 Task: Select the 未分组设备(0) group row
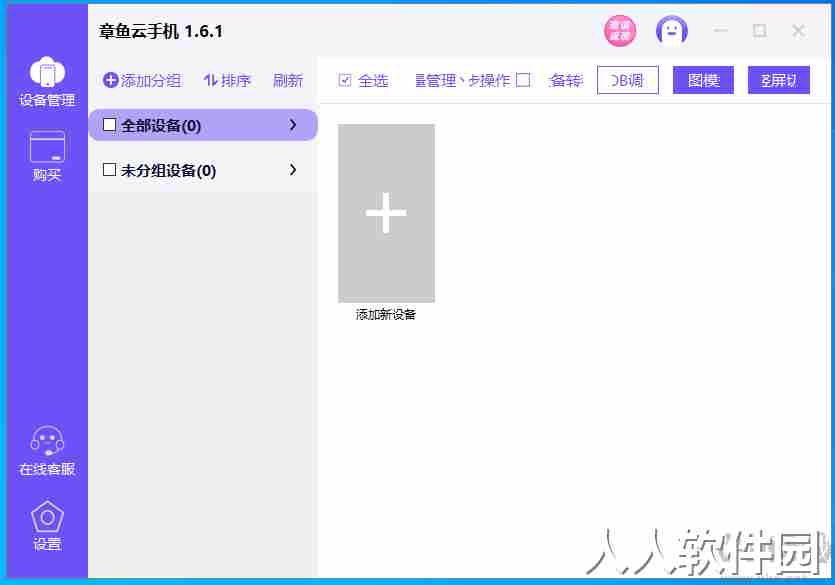(x=203, y=170)
